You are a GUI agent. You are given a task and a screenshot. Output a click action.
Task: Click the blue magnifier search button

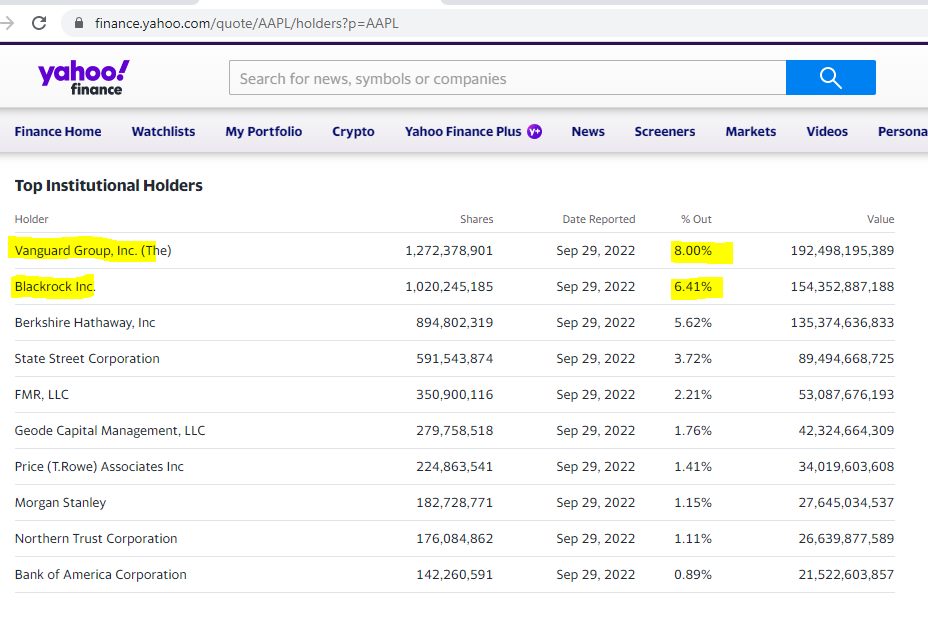pos(830,78)
